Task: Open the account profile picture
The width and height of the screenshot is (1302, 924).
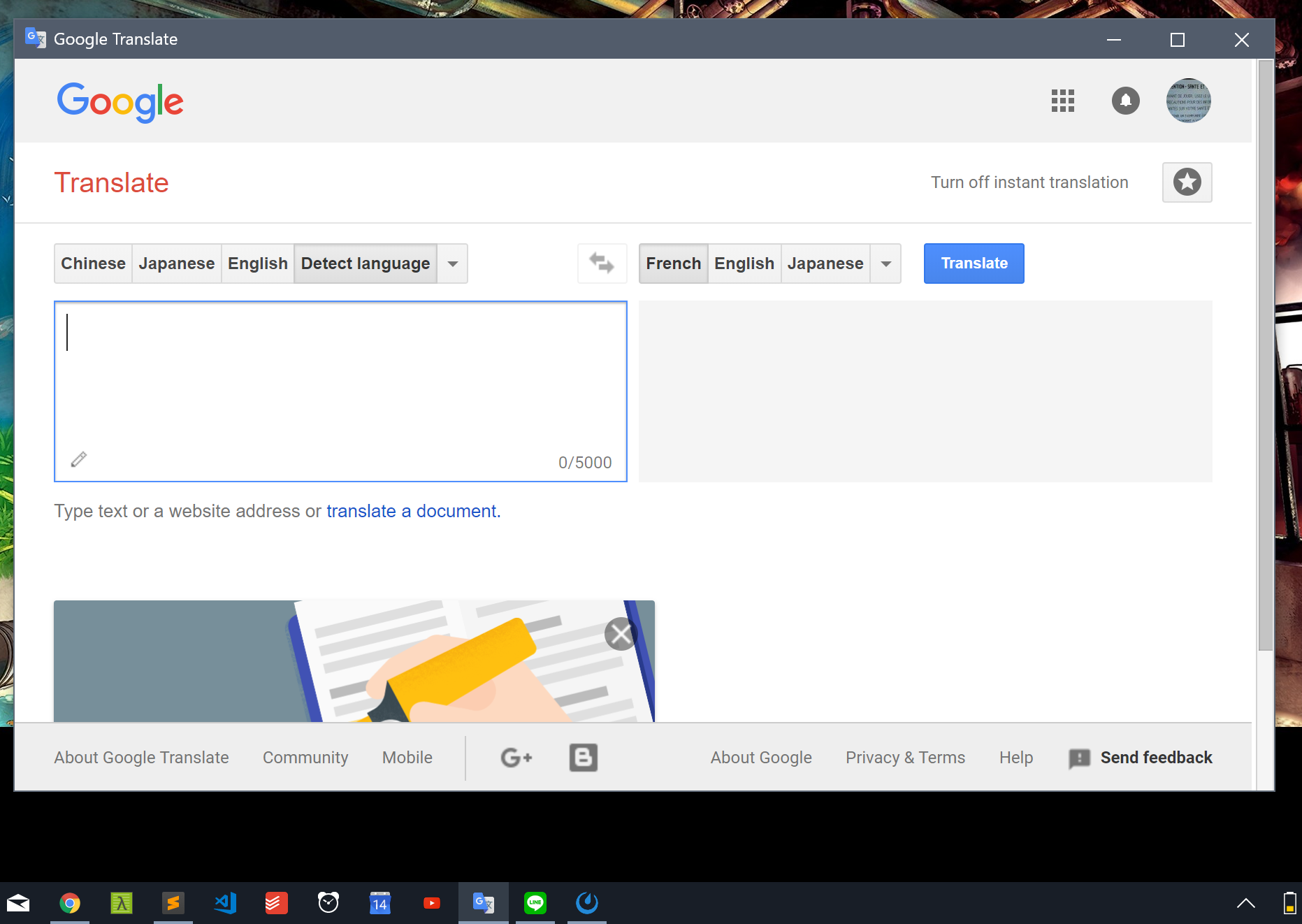Action: (1188, 101)
